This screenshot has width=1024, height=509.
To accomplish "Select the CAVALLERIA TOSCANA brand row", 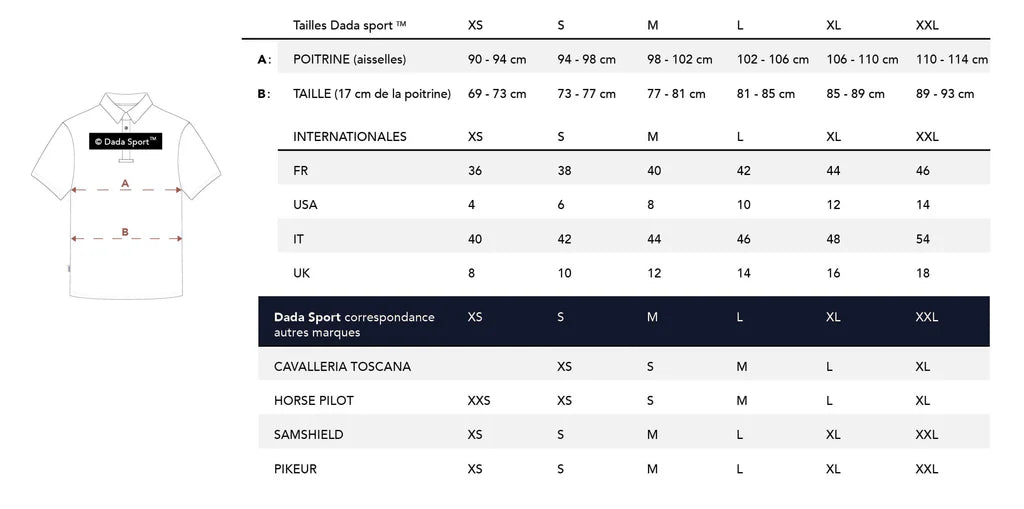I will click(624, 366).
